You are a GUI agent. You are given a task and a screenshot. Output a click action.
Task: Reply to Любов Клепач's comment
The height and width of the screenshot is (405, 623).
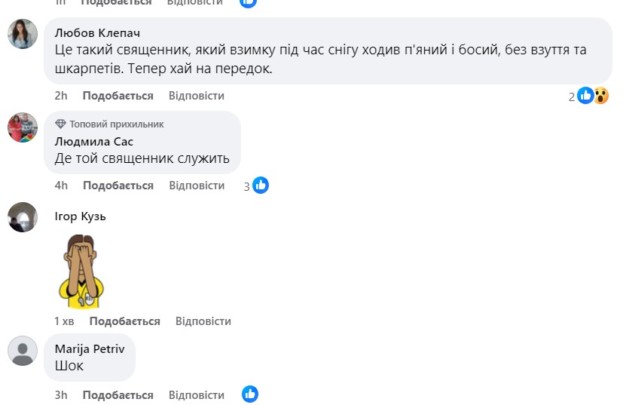197,96
